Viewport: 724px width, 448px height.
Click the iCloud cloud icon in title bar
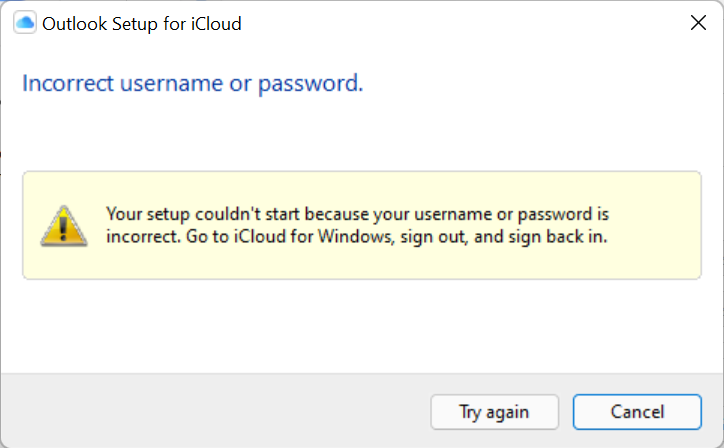pos(26,23)
